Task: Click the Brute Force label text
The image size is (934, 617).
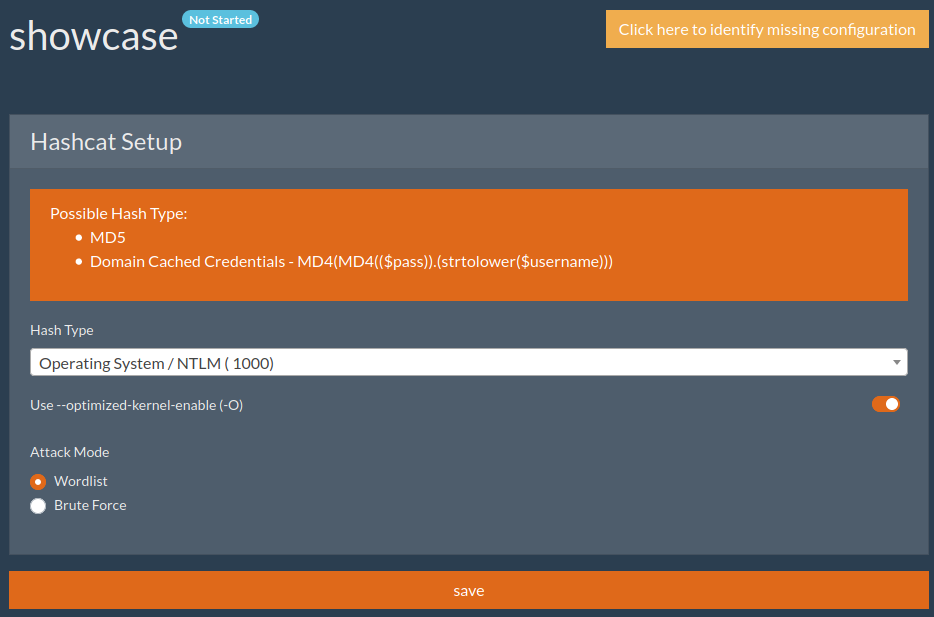Action: tap(90, 505)
